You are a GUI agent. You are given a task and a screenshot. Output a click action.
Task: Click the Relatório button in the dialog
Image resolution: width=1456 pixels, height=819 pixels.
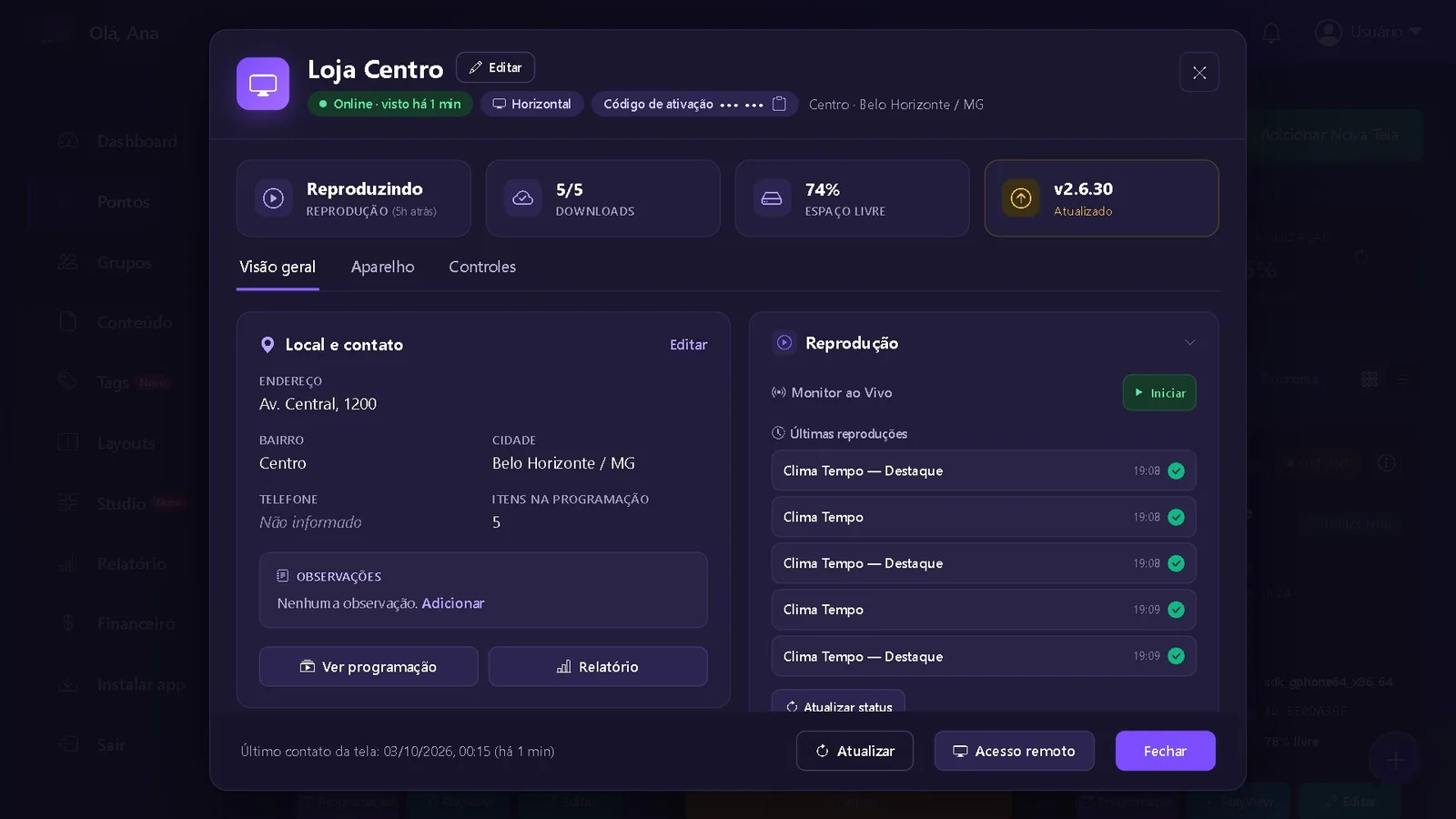598,667
